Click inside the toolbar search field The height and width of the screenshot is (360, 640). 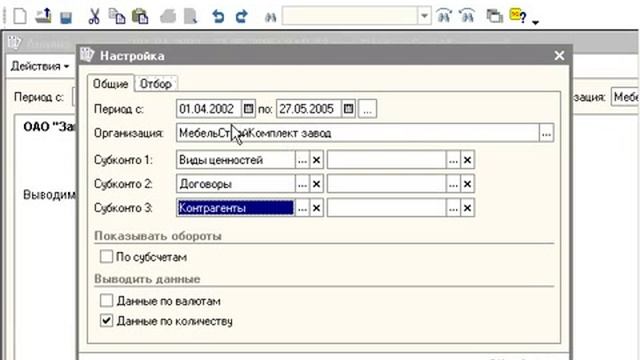pyautogui.click(x=350, y=16)
